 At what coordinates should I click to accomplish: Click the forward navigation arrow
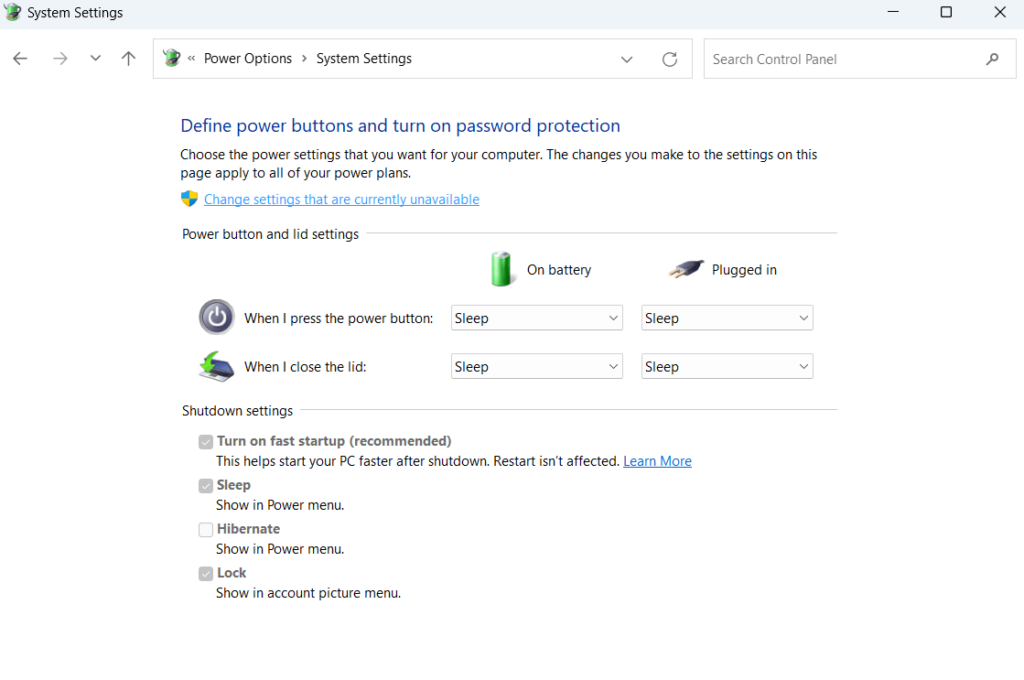(x=60, y=59)
